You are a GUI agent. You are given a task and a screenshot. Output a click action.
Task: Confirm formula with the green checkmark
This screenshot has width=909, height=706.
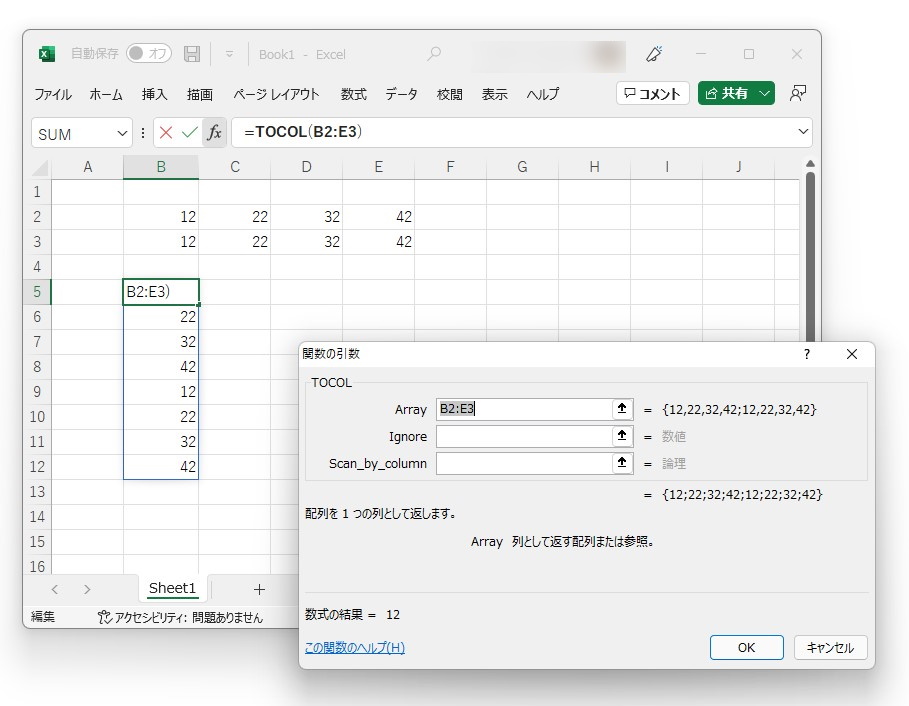190,133
